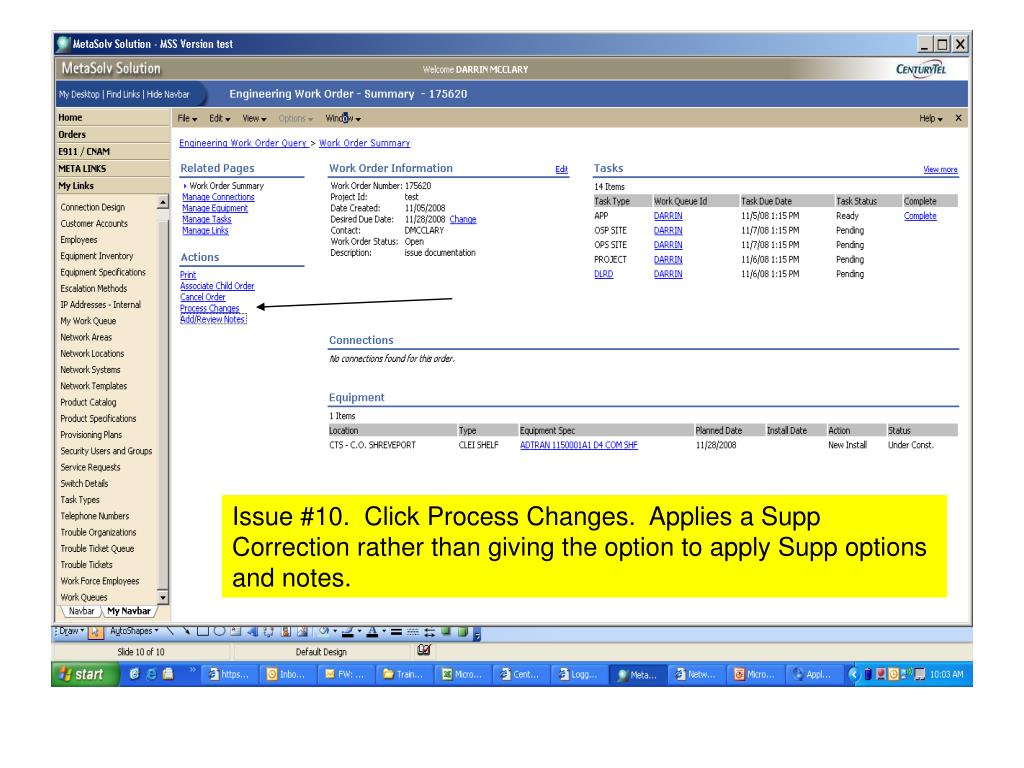Click the Windows start button

tap(85, 674)
